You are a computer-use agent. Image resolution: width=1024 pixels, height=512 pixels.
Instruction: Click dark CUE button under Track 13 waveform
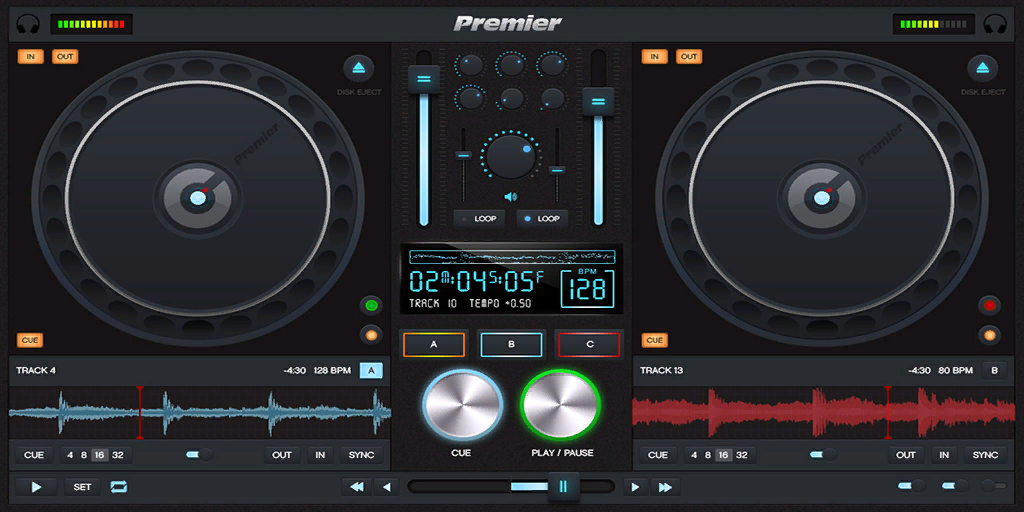click(x=658, y=455)
